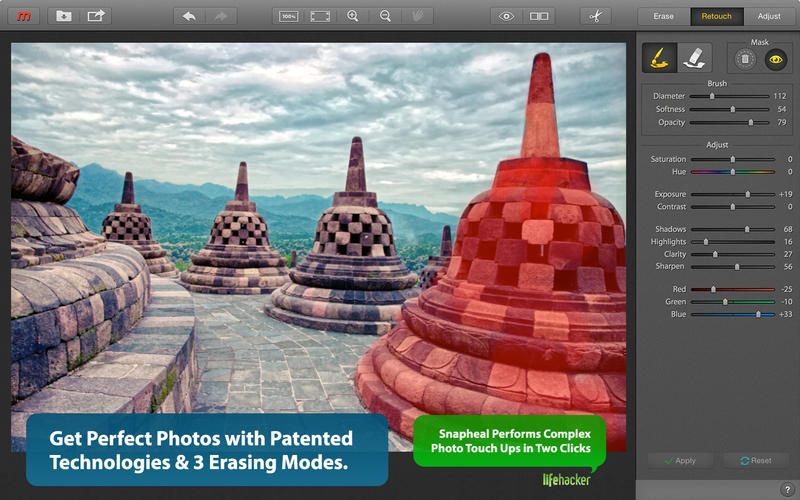Toggle the preview eye in the top toolbar

pos(507,16)
